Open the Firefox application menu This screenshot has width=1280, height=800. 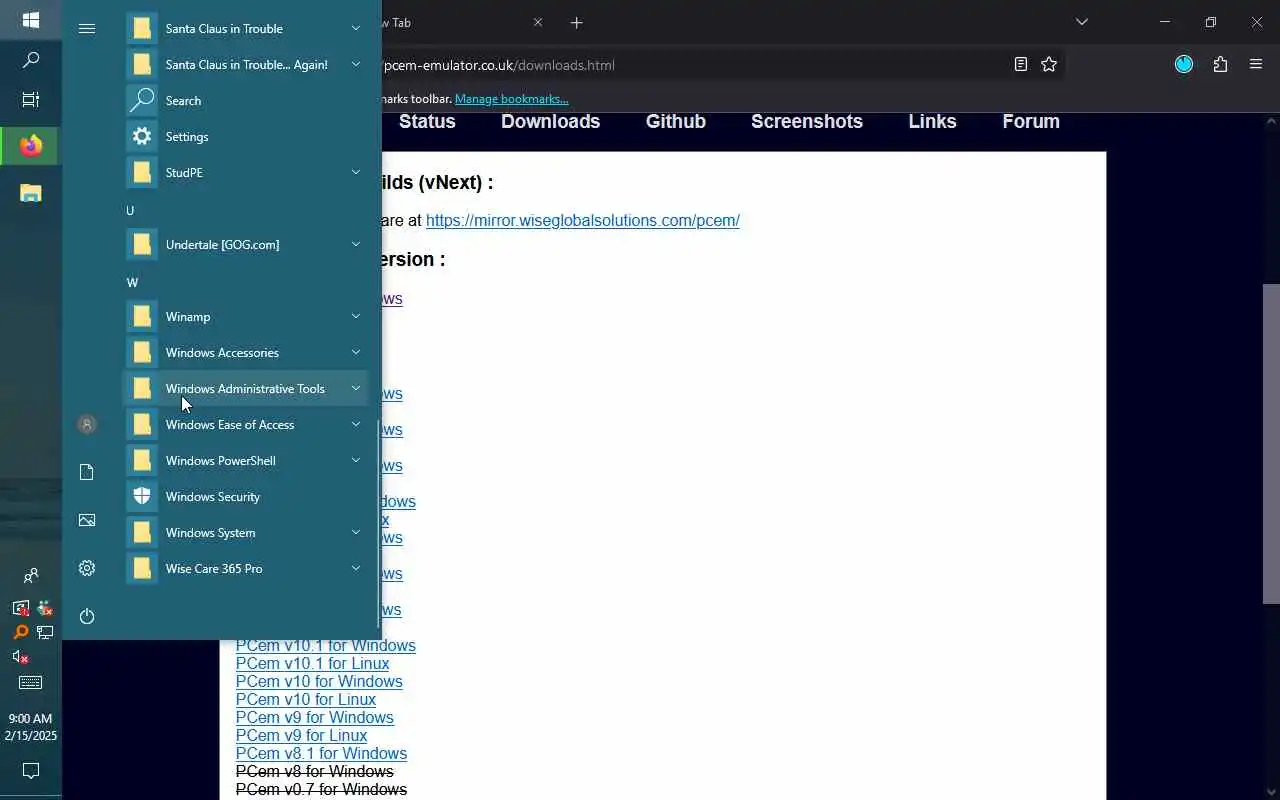coord(1256,64)
